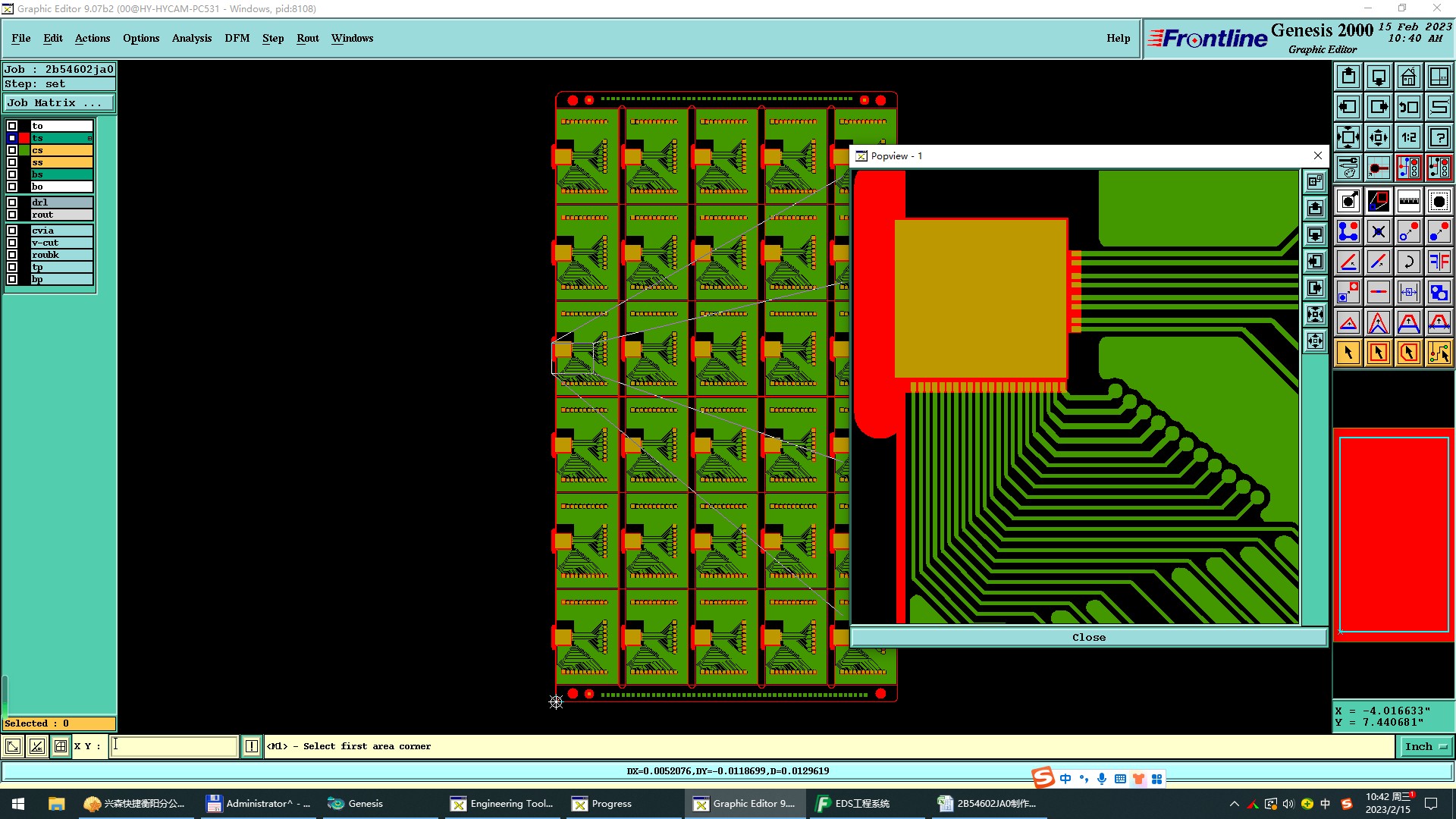The image size is (1456, 819).
Task: Open the DFM menu
Action: click(237, 38)
